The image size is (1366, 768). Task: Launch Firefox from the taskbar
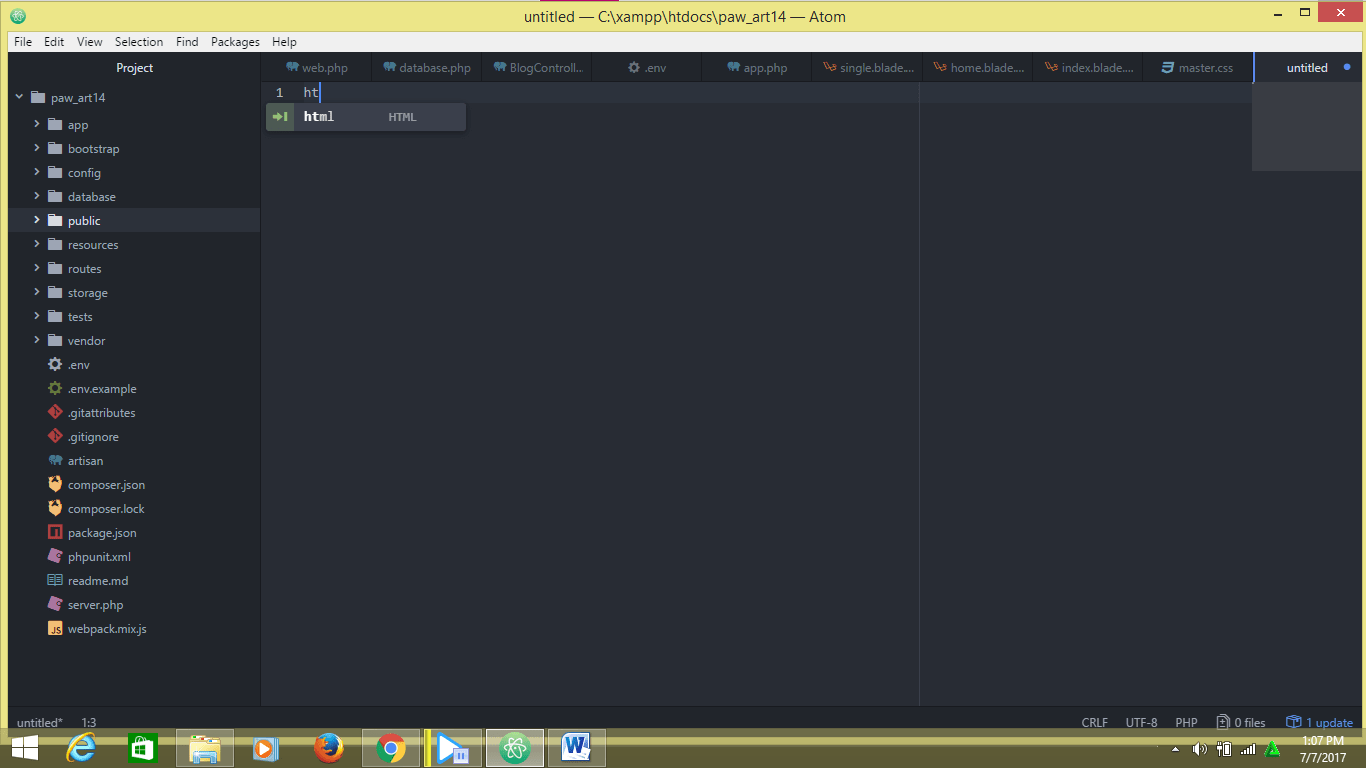(328, 747)
